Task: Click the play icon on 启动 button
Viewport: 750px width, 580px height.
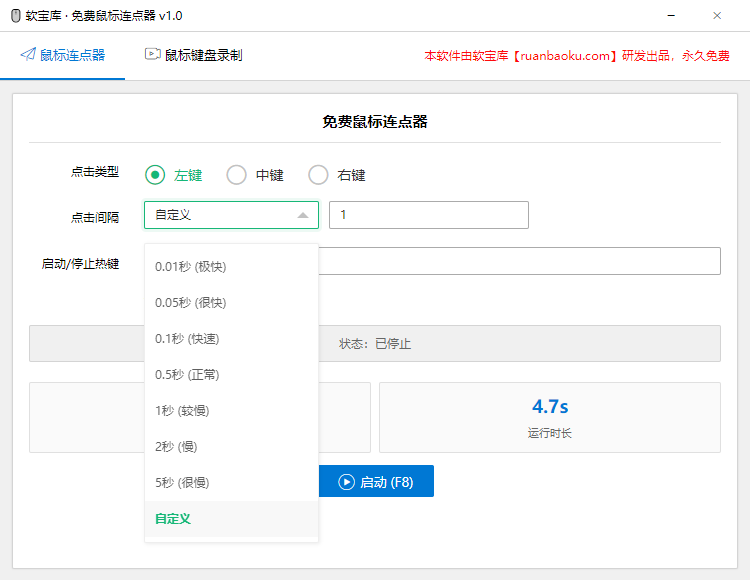Action: click(x=346, y=482)
